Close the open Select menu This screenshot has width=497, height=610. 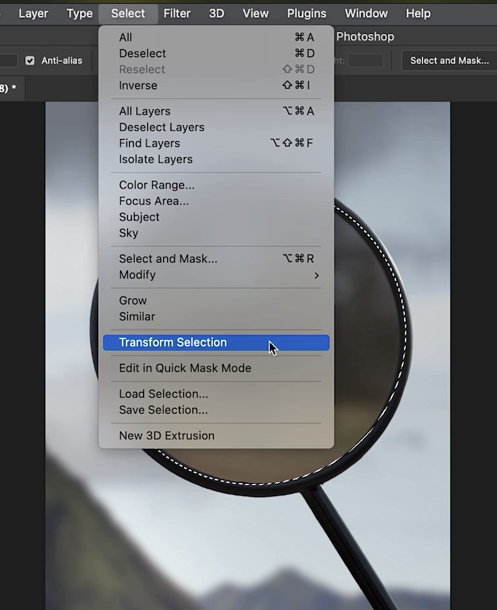128,14
